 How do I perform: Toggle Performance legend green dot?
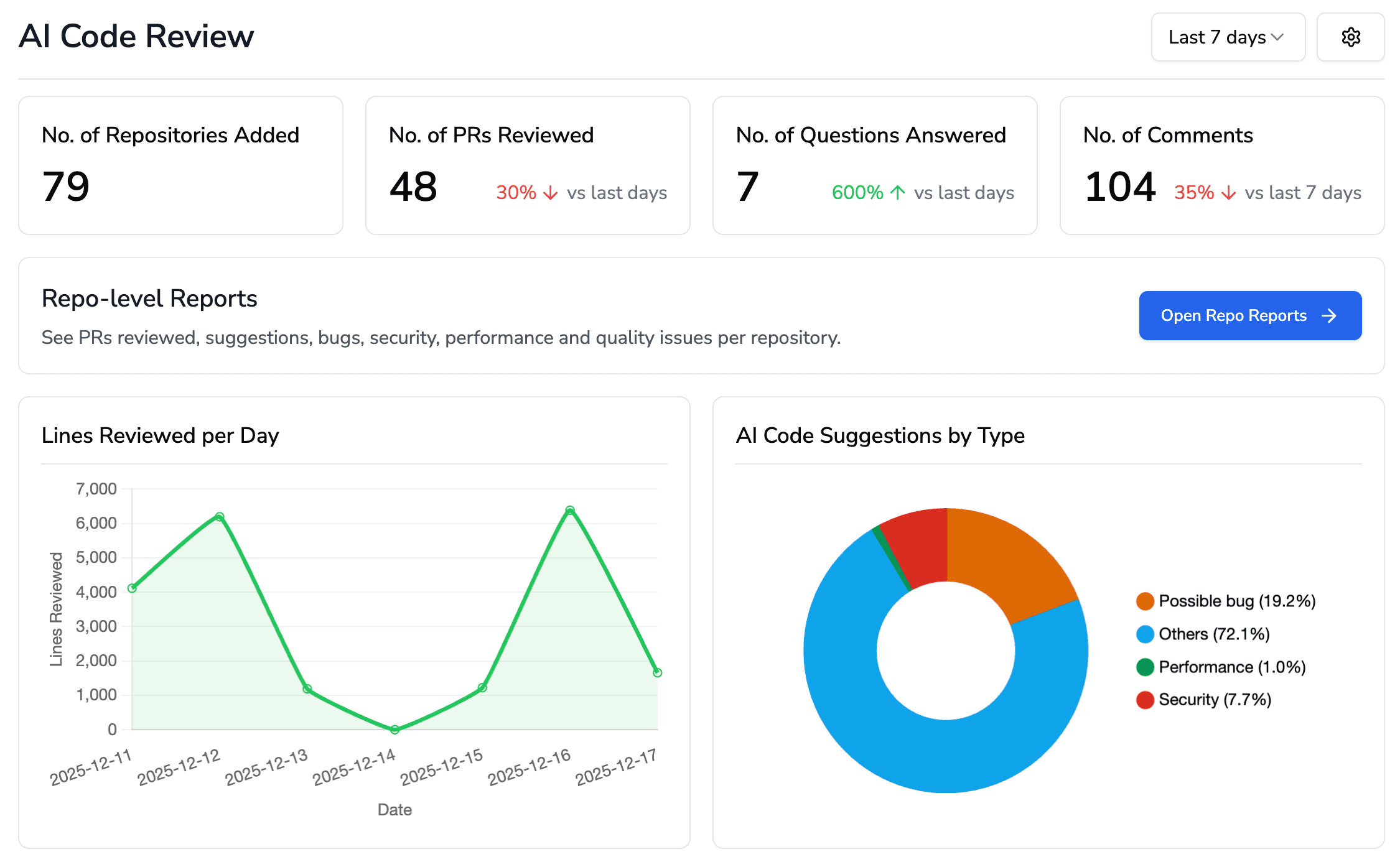1145,667
